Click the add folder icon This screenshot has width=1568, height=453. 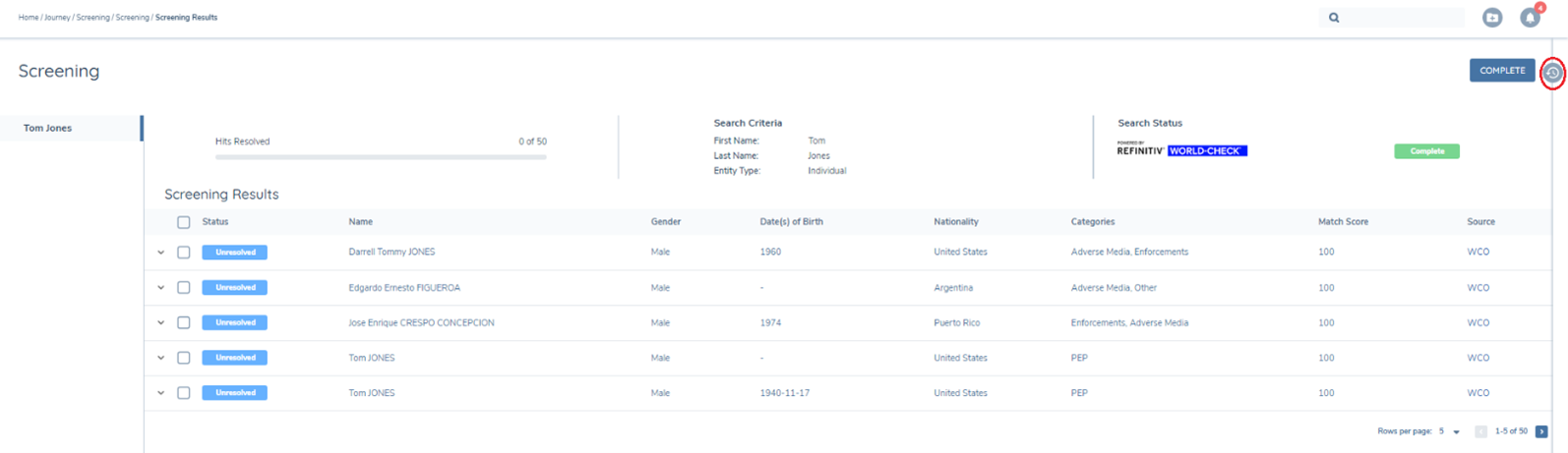pyautogui.click(x=1492, y=18)
